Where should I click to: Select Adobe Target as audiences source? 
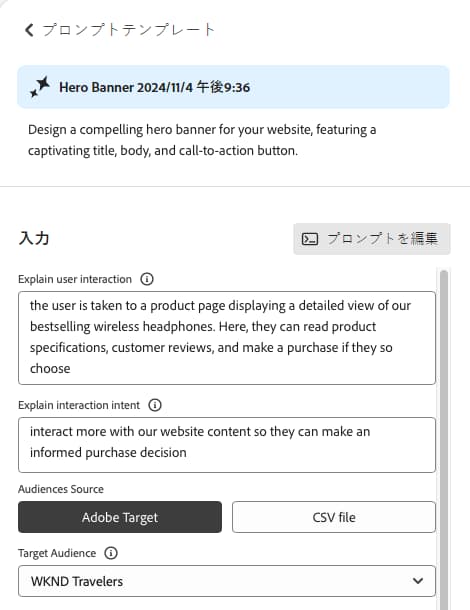[120, 517]
